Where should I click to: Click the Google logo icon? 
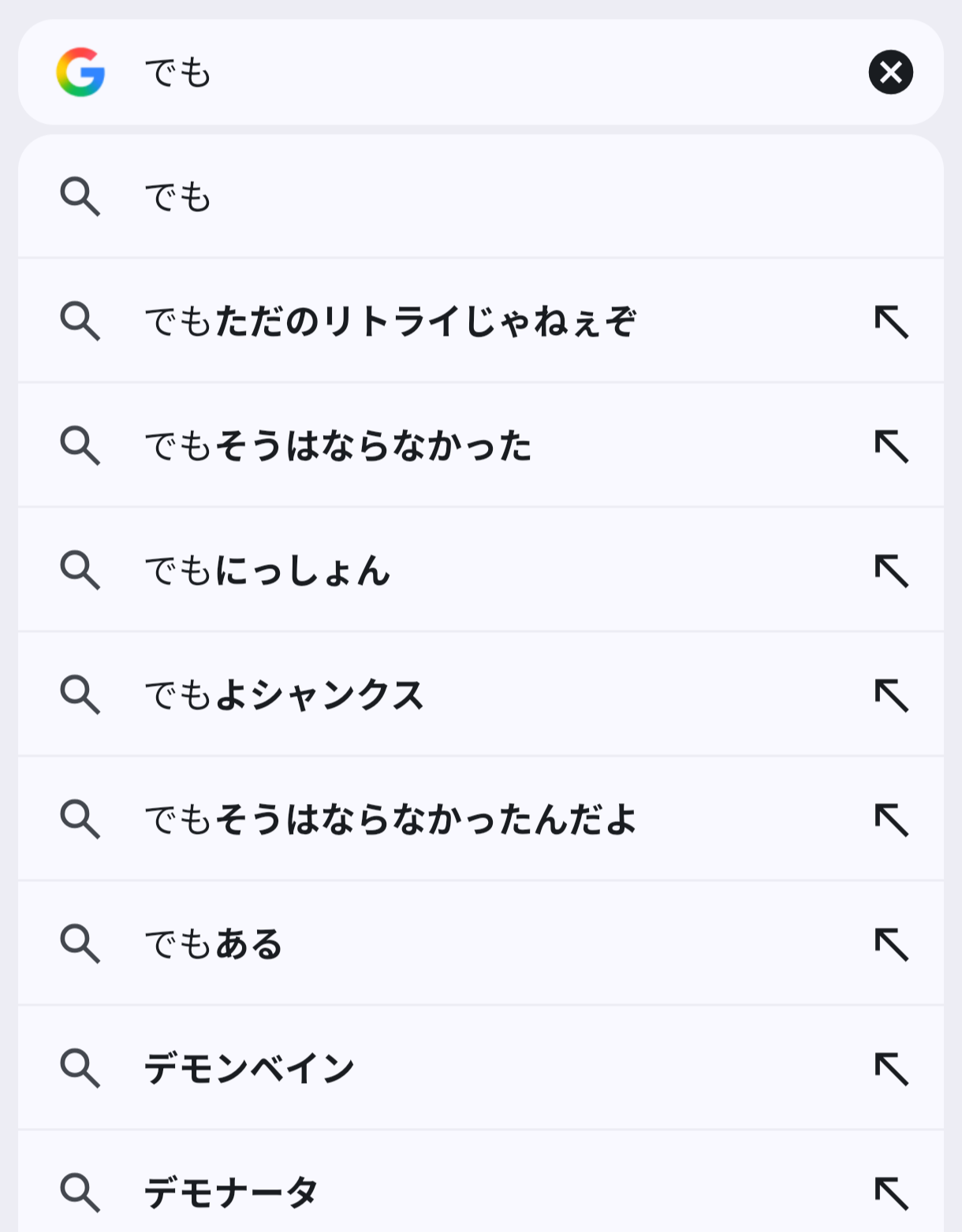[x=80, y=73]
